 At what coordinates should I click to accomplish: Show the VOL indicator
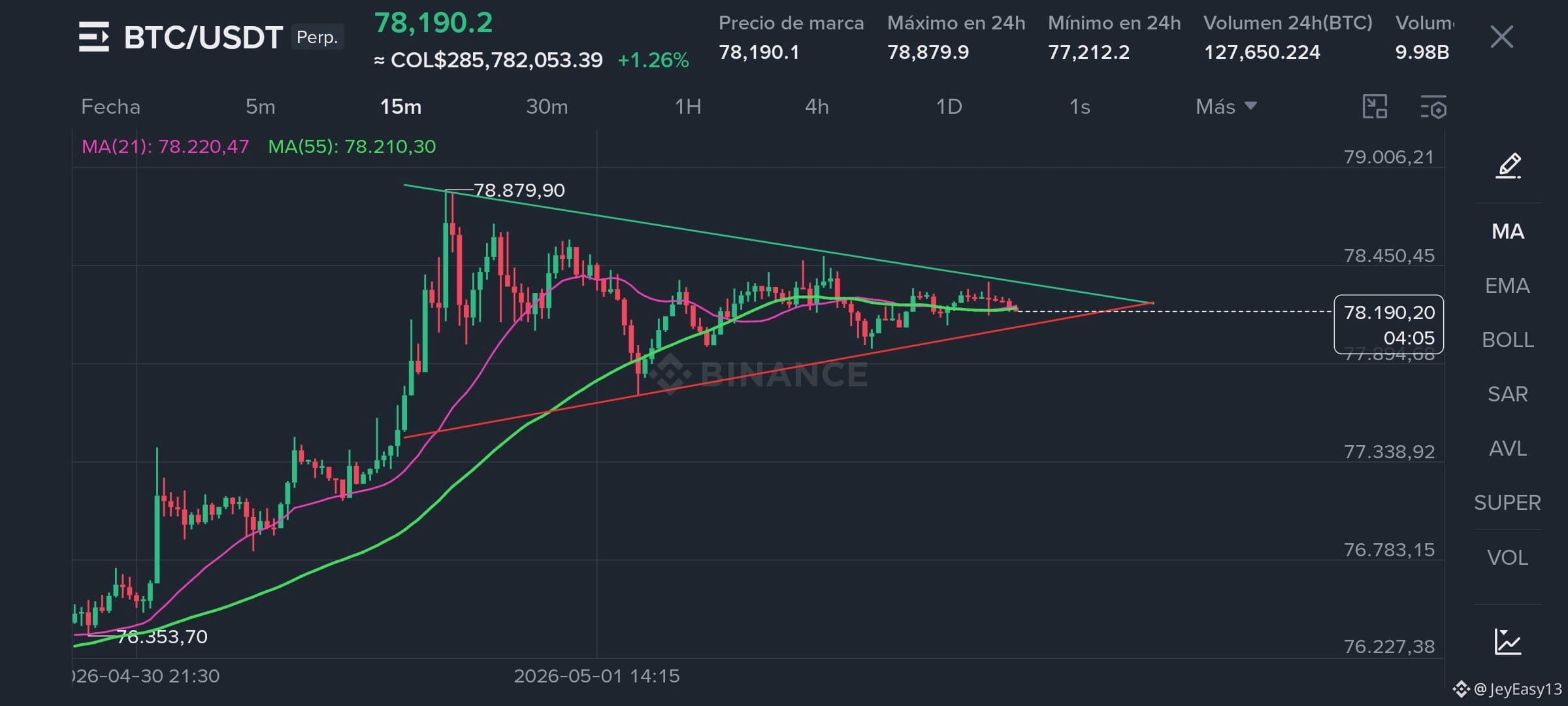pyautogui.click(x=1508, y=558)
